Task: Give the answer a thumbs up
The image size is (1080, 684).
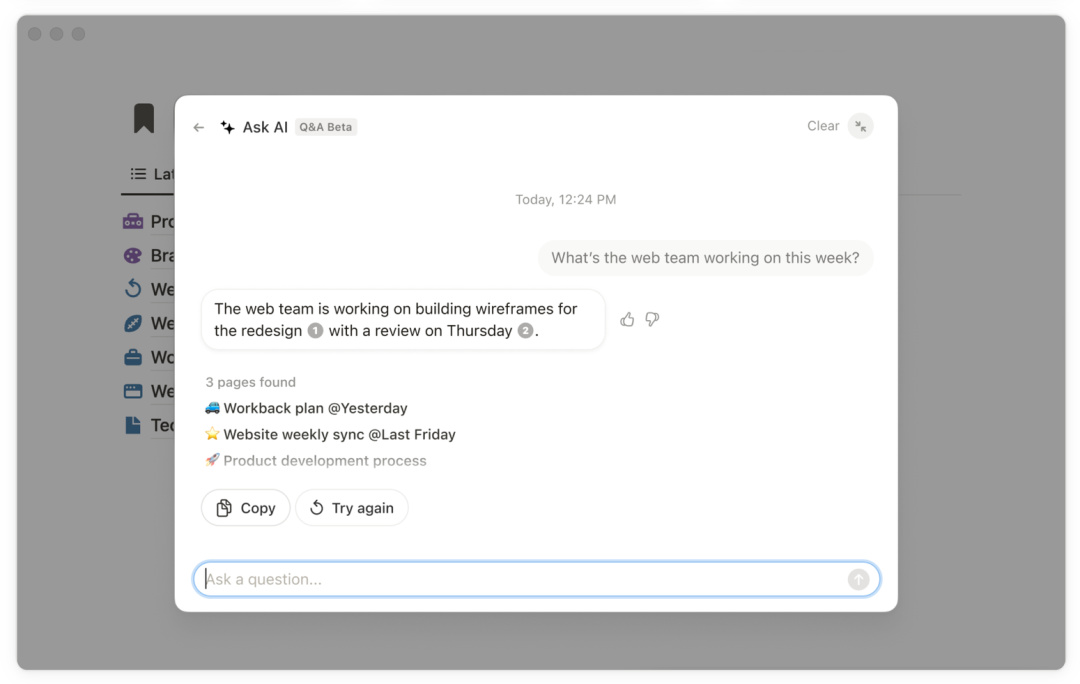Action: pyautogui.click(x=627, y=319)
